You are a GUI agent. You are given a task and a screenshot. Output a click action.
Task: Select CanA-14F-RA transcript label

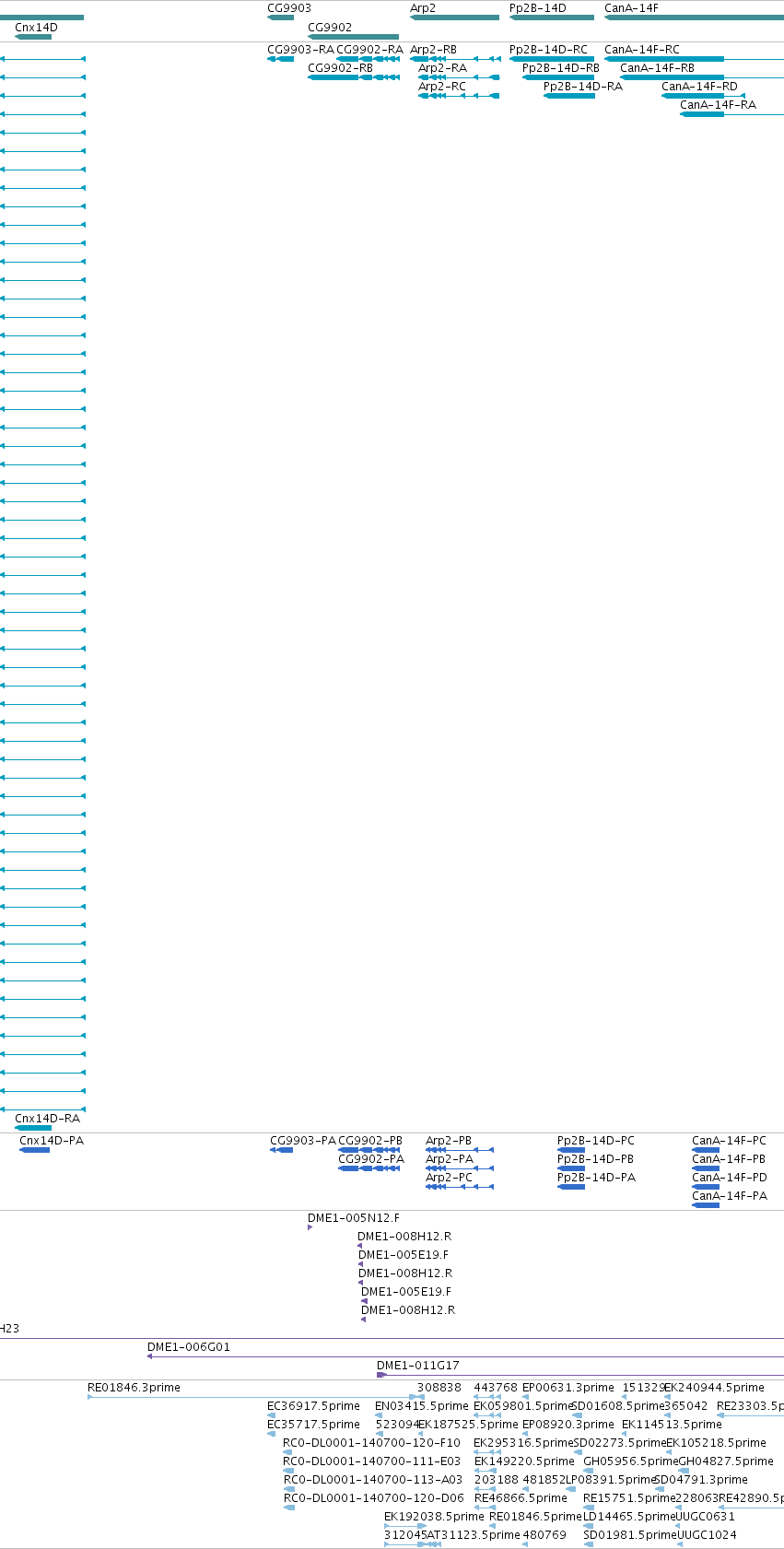(718, 105)
